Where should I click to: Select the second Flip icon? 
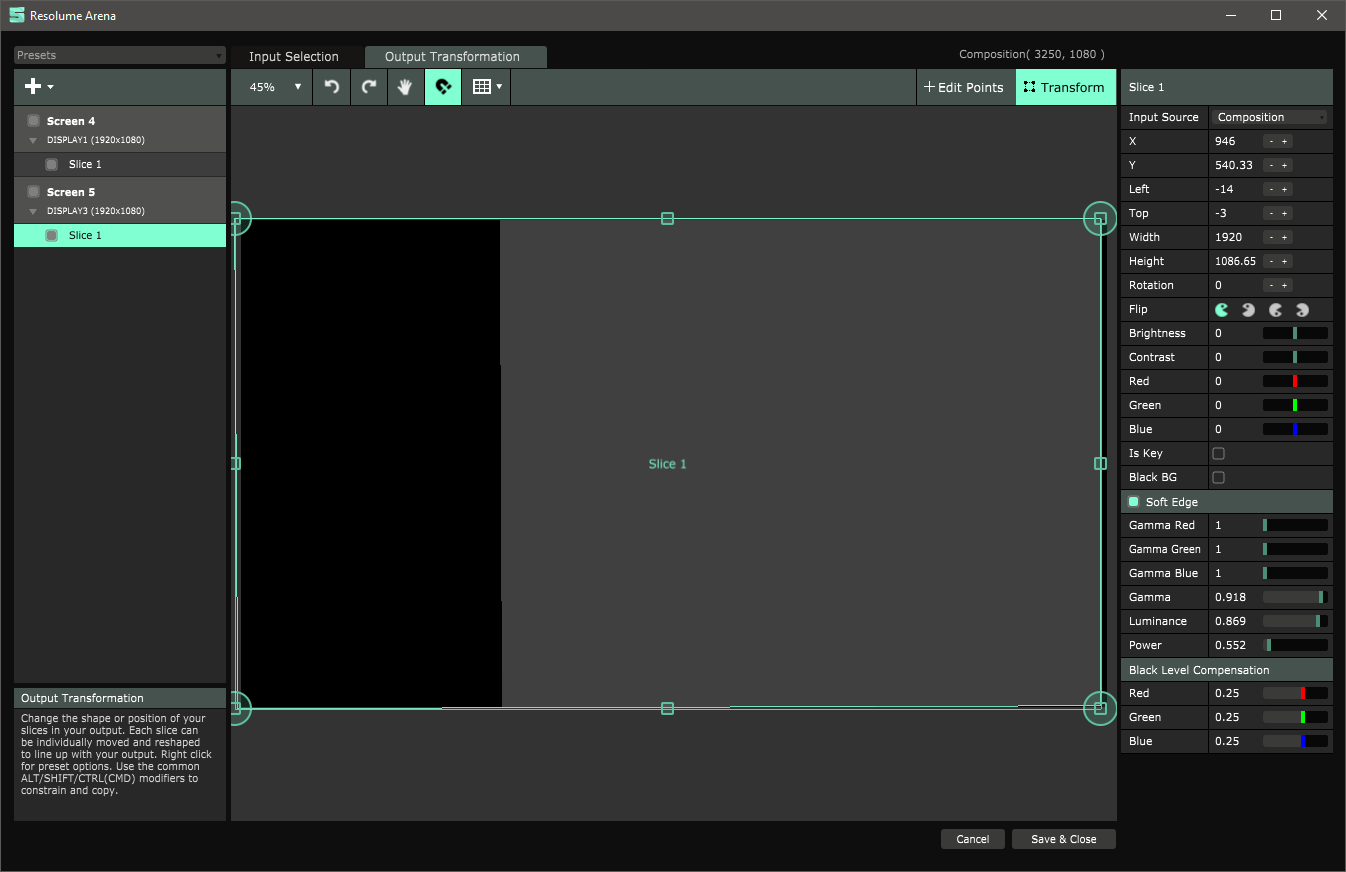[x=1248, y=310]
